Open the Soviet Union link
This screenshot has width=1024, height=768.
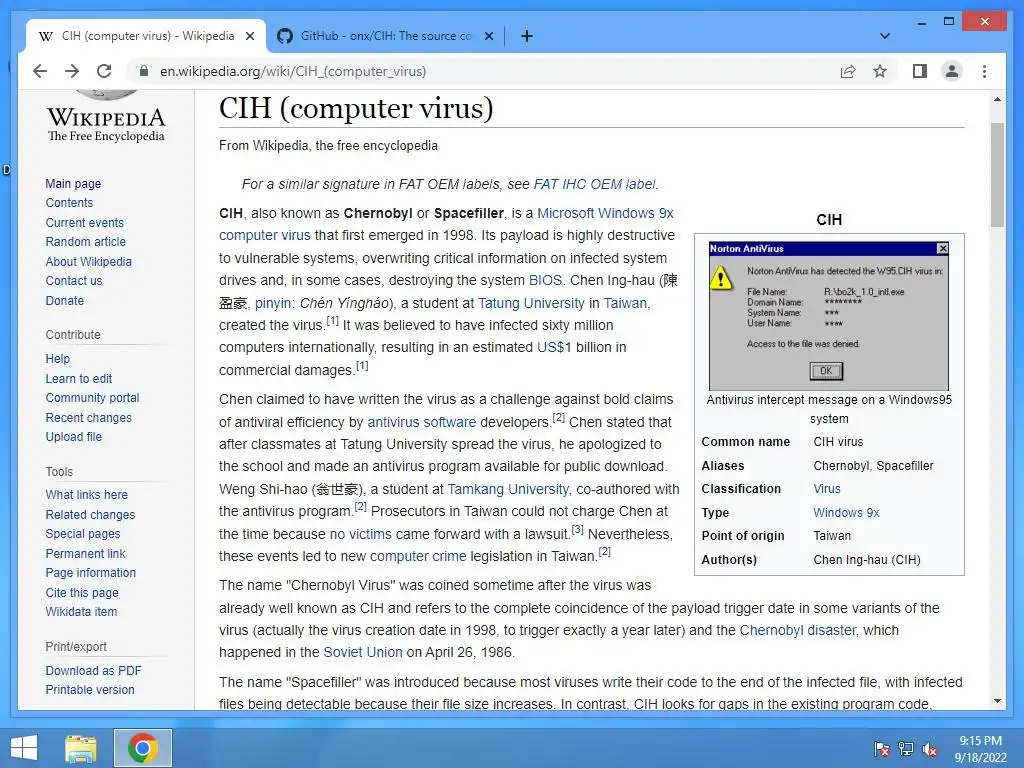[x=363, y=652]
